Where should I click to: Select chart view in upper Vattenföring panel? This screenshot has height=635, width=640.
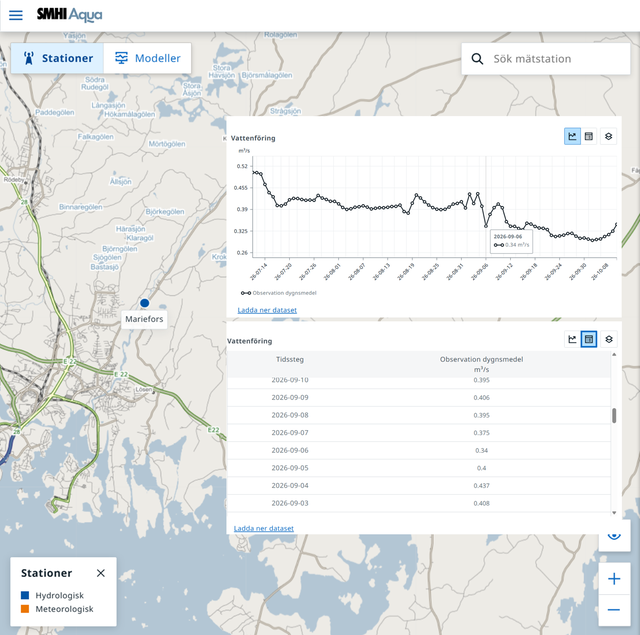pos(572,136)
